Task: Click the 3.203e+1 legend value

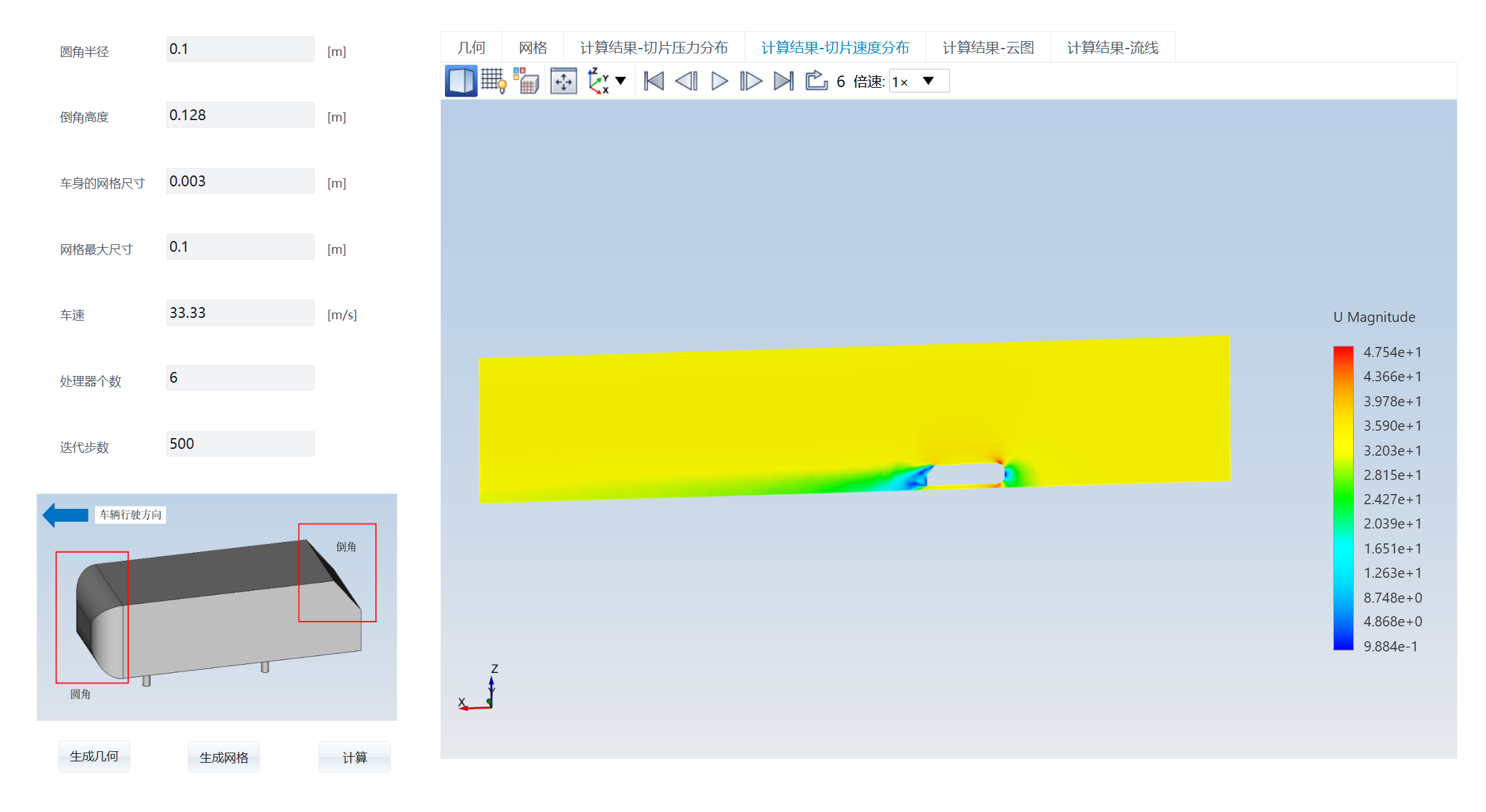Action: (x=1392, y=451)
